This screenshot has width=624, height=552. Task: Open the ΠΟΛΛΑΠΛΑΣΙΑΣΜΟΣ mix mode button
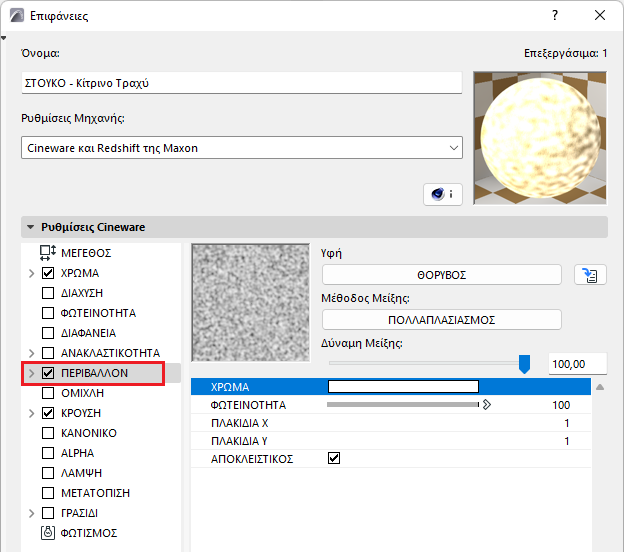(x=442, y=320)
